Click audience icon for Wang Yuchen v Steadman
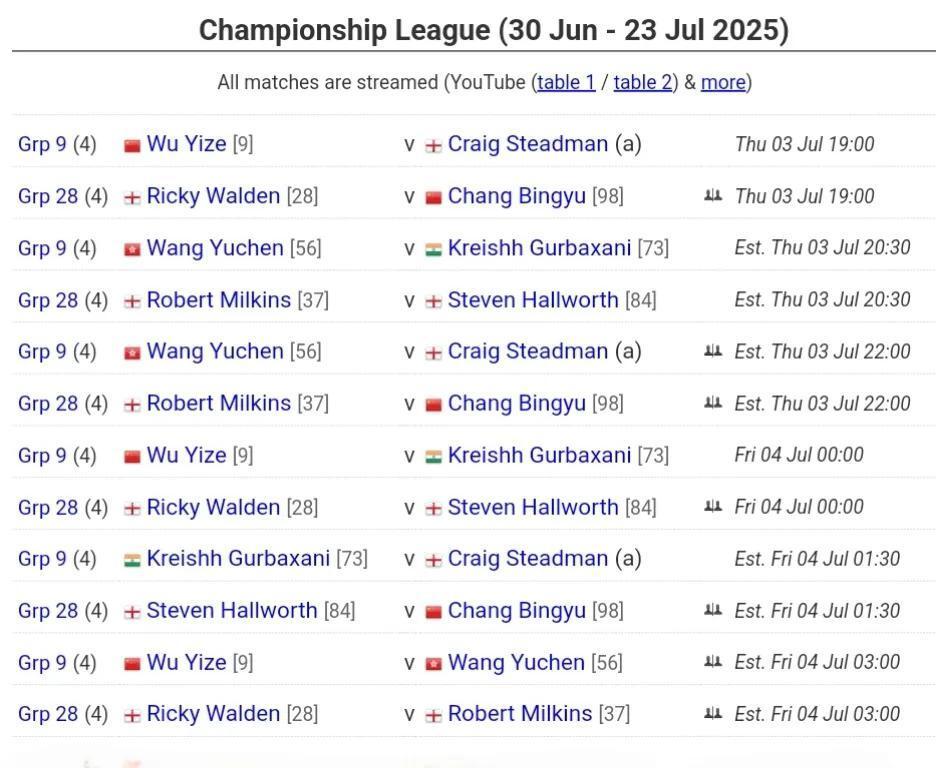Screen dimensions: 936x768 pyautogui.click(x=713, y=351)
